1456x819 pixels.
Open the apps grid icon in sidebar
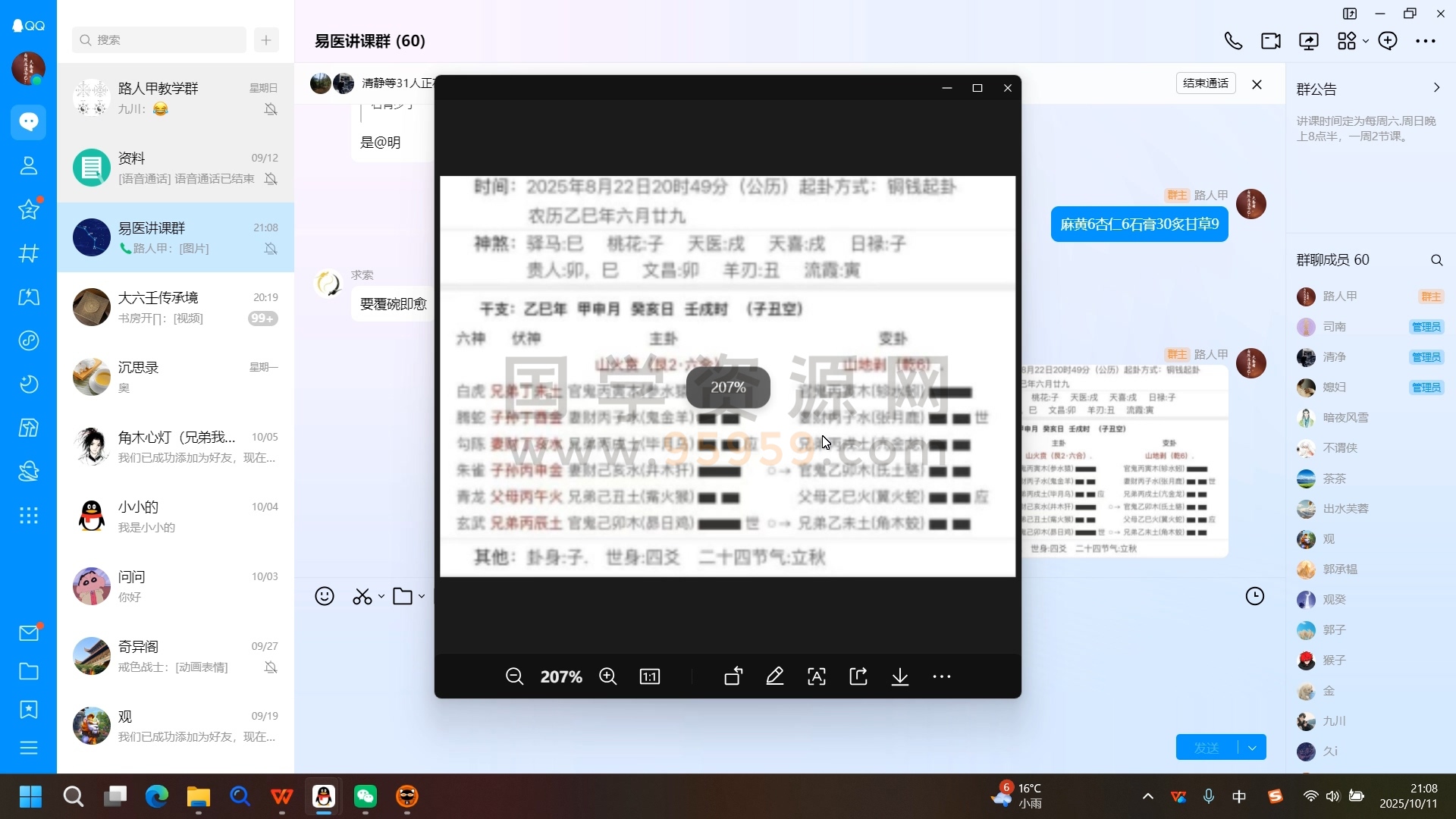coord(29,516)
